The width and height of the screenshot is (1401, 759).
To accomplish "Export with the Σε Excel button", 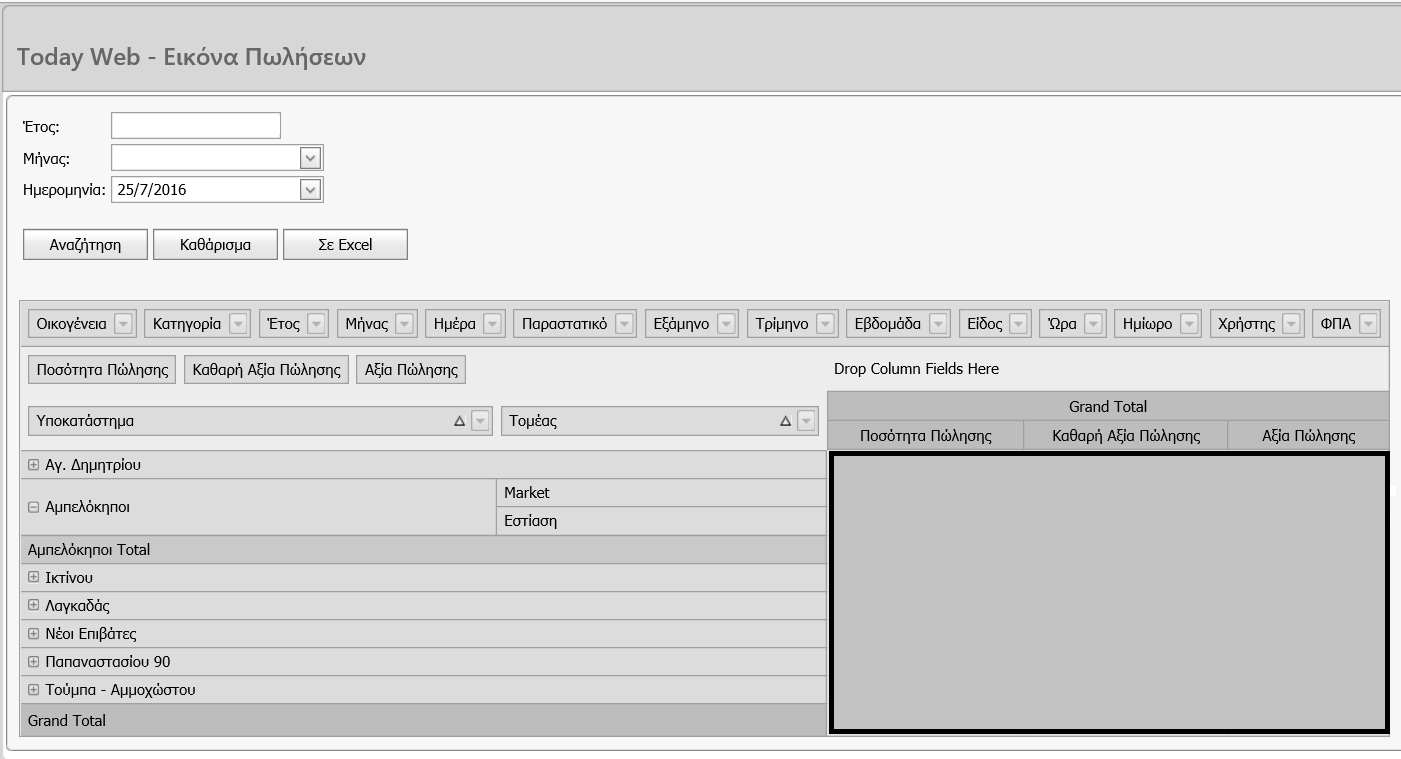I will (x=345, y=245).
